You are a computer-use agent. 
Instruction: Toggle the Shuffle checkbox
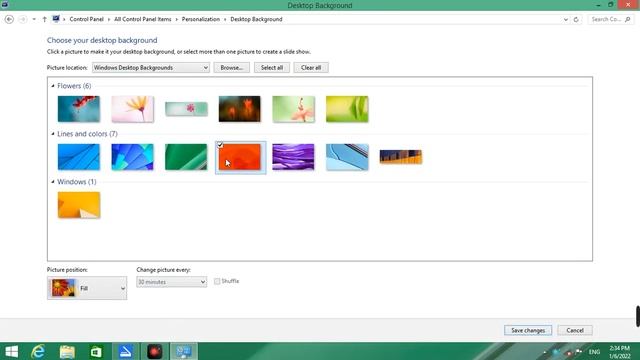(x=217, y=281)
